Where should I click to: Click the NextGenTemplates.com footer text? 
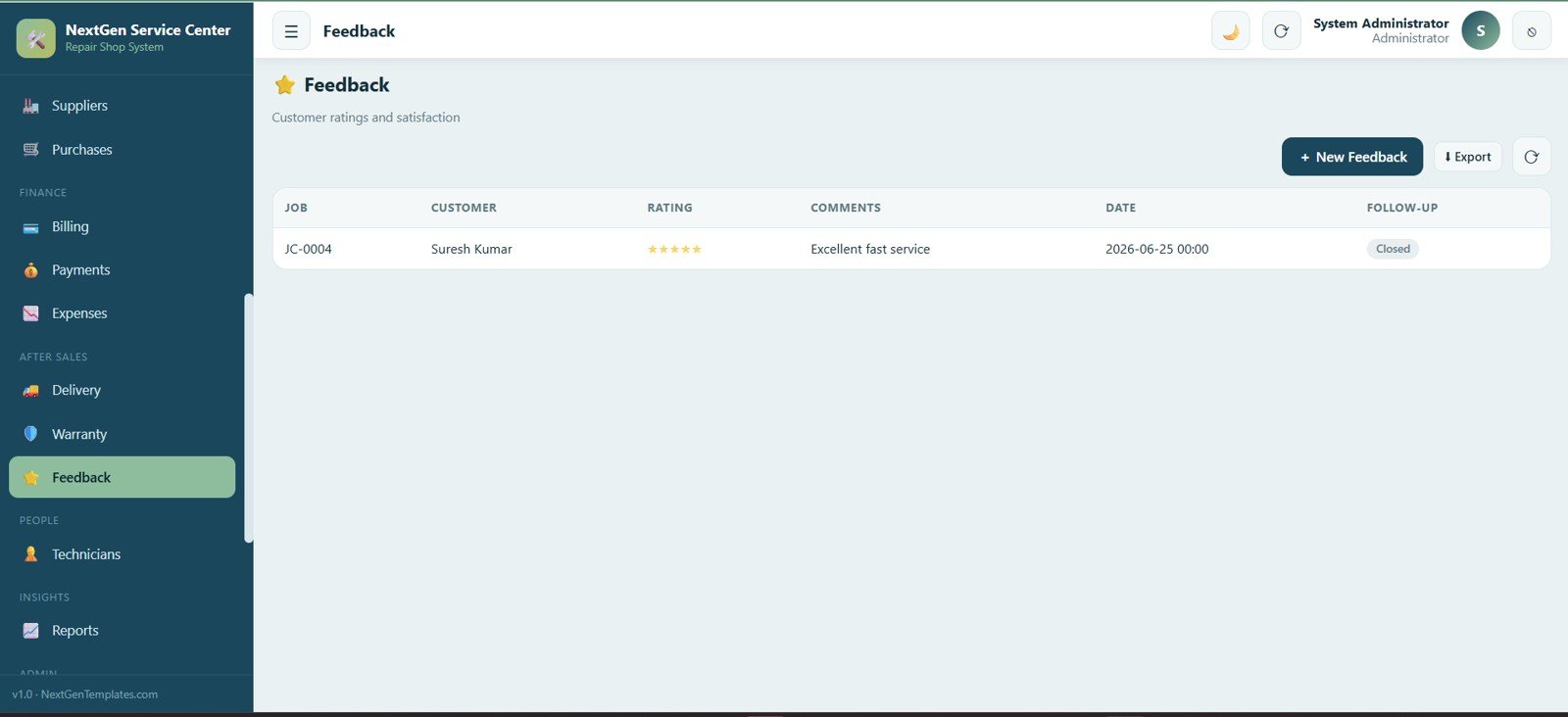tap(99, 694)
